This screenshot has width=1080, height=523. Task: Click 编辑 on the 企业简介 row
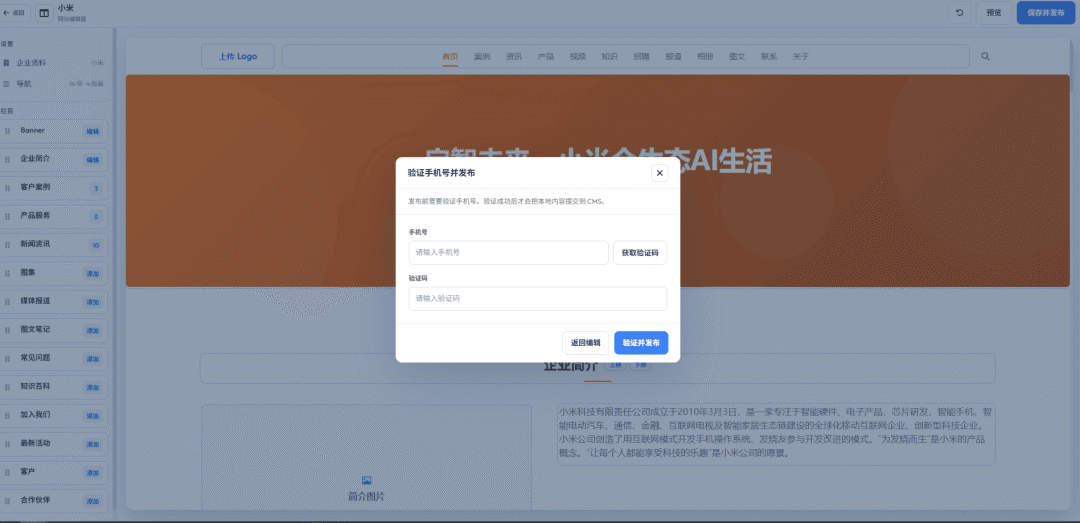pos(92,160)
